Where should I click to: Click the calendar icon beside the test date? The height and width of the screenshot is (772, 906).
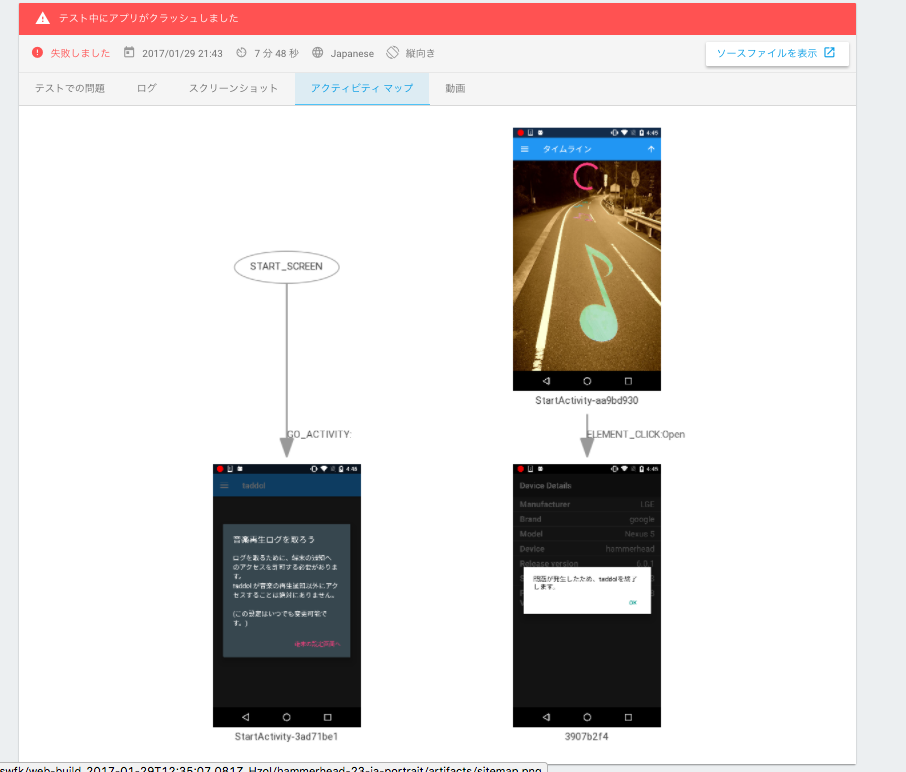[129, 53]
